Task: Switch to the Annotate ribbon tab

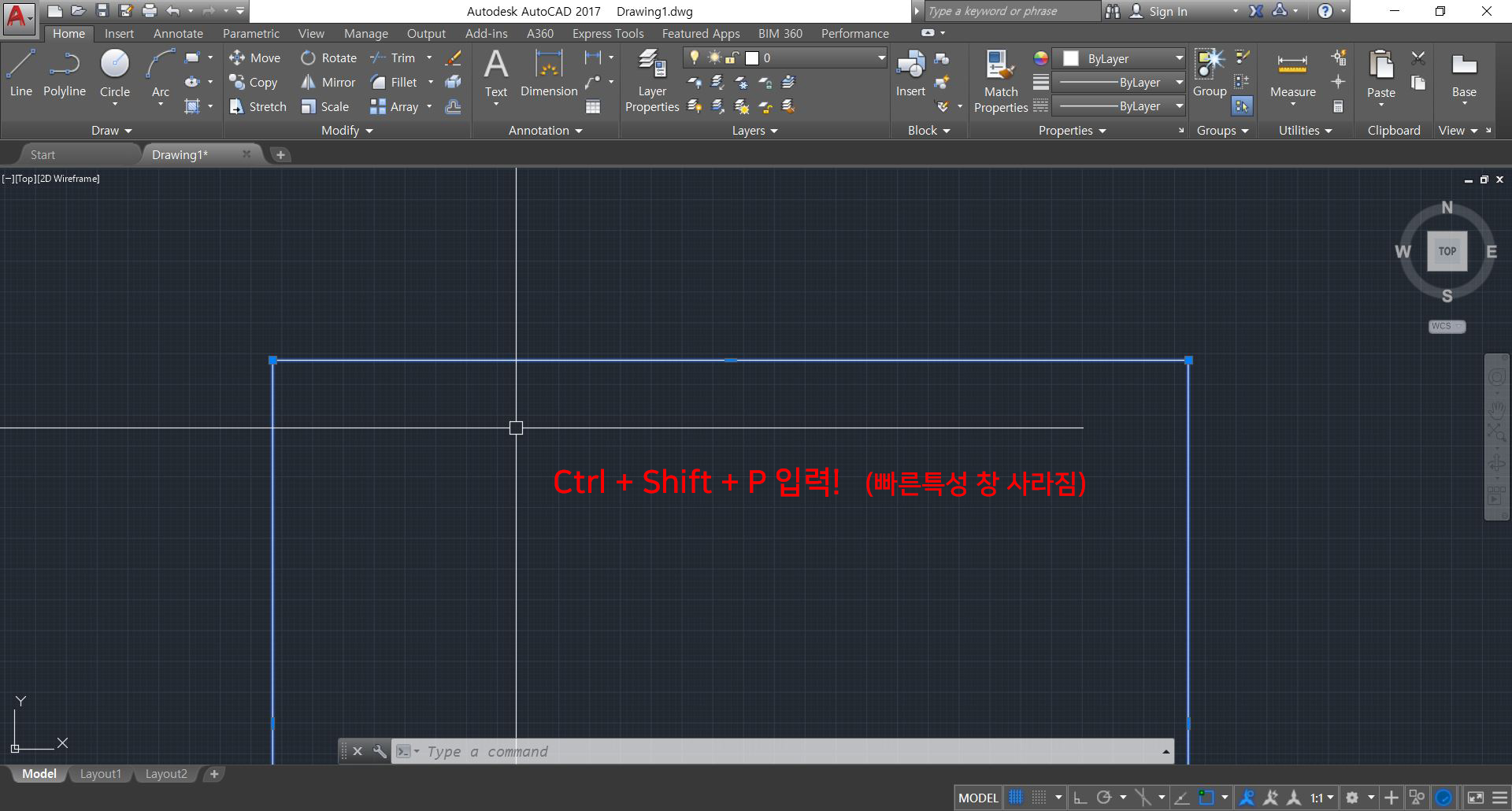Action: coord(178,33)
